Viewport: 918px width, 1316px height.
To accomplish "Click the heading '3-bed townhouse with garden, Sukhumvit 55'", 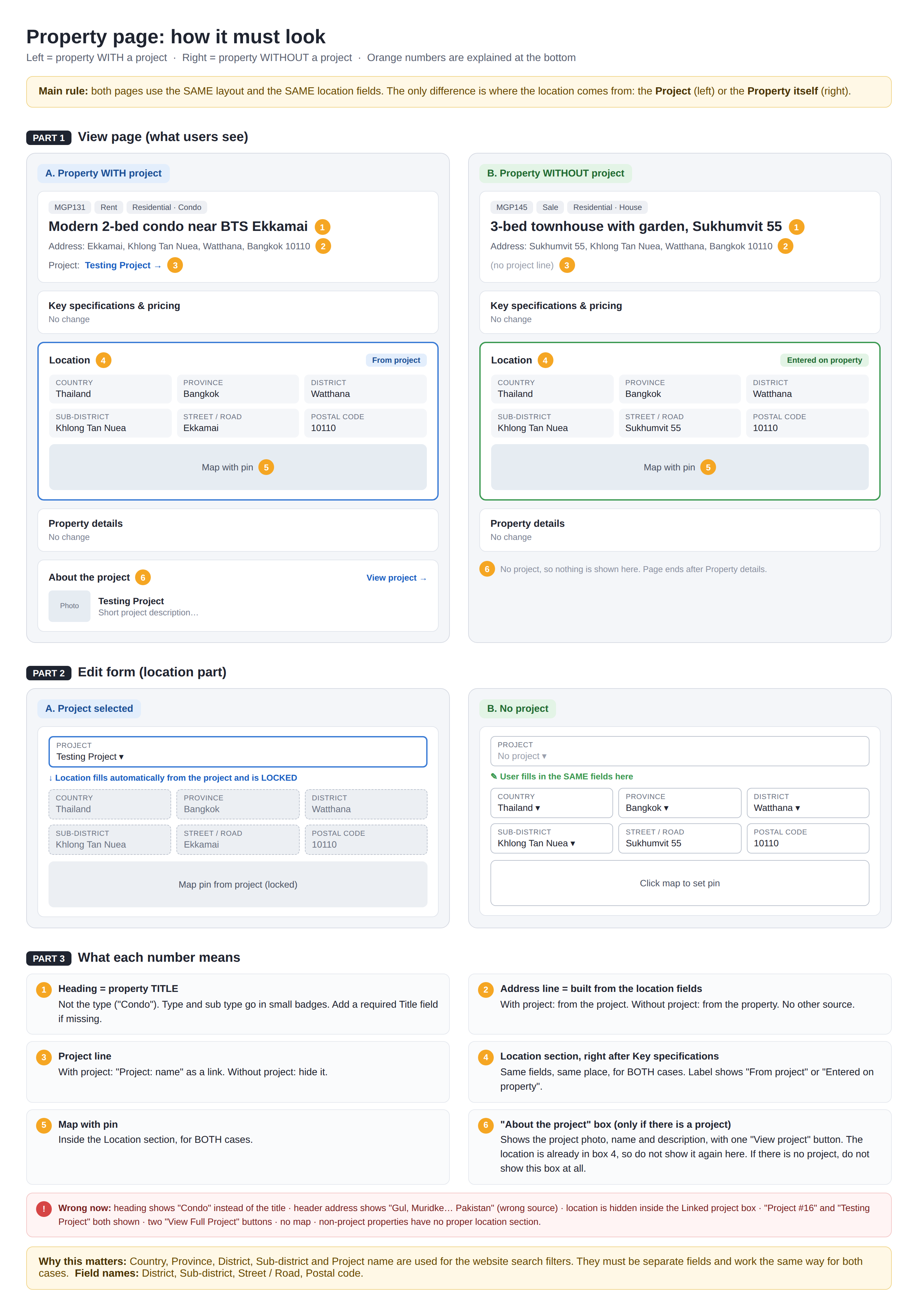I will pyautogui.click(x=636, y=226).
